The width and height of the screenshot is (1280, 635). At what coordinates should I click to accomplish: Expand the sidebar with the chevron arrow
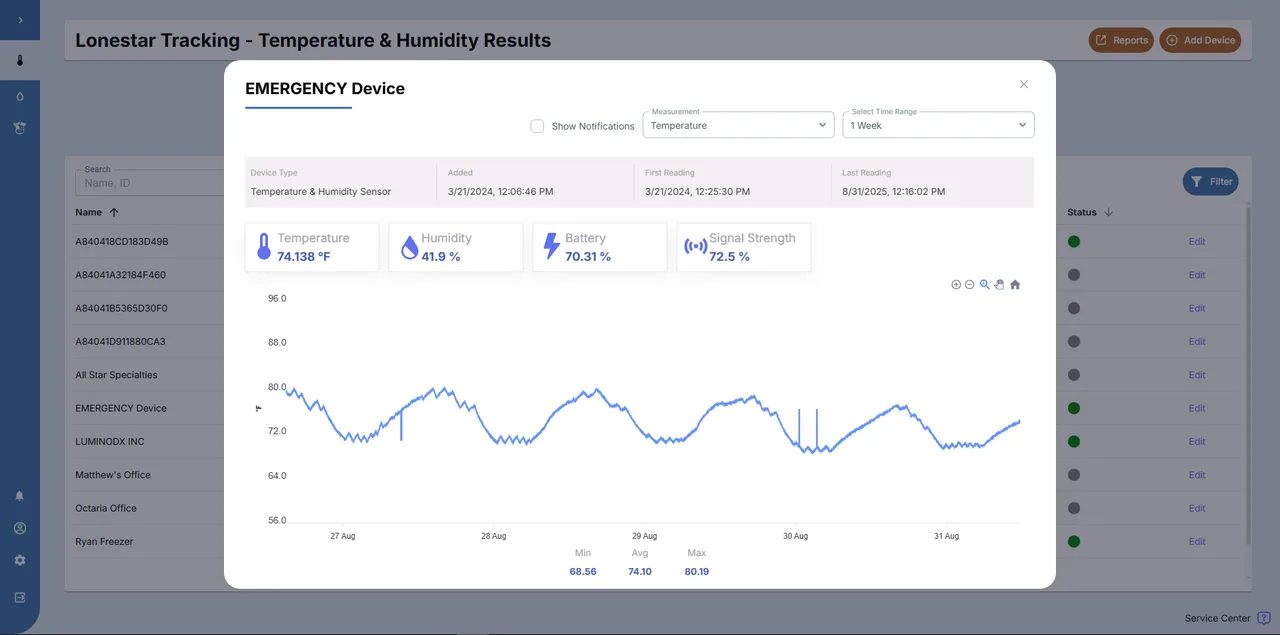tap(20, 20)
